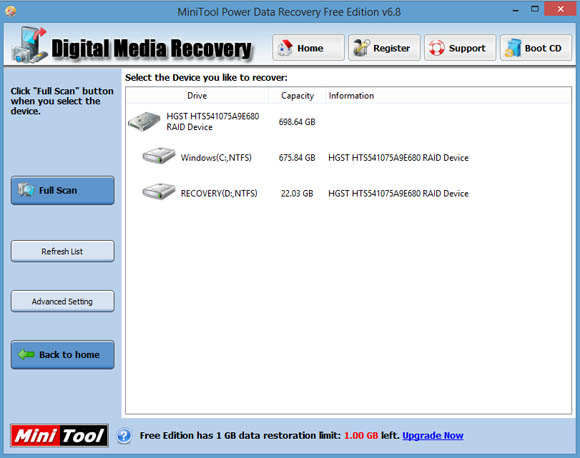Viewport: 580px width, 458px height.
Task: Select Windows(C:,NTFS) partition row
Action: click(x=348, y=158)
